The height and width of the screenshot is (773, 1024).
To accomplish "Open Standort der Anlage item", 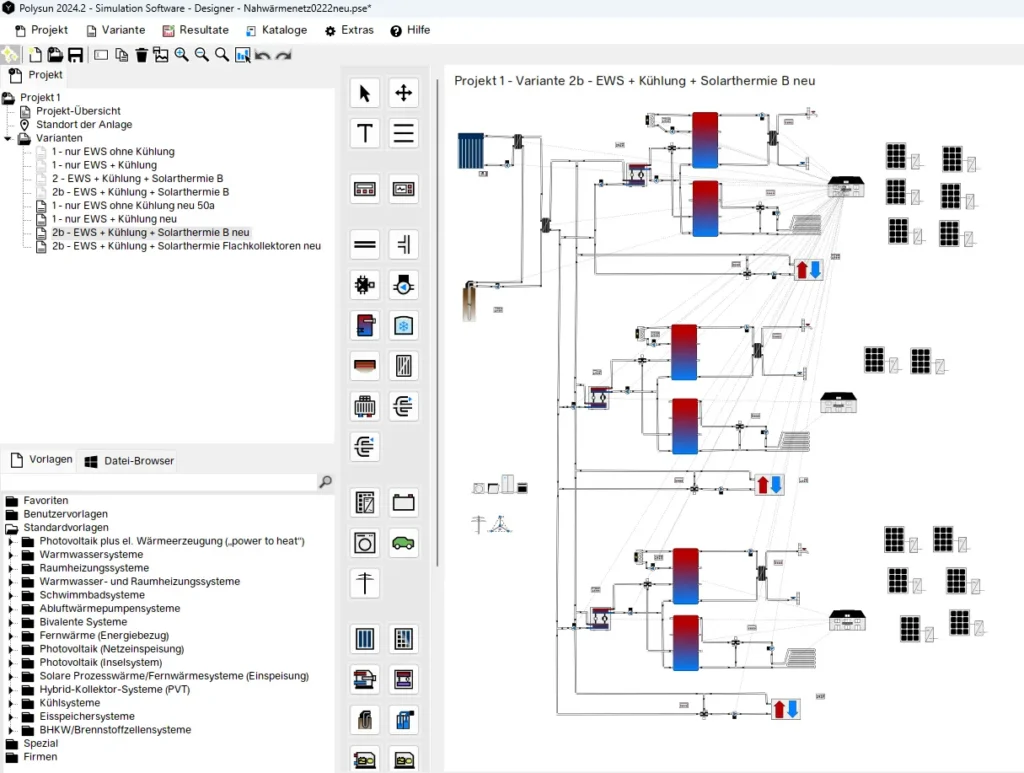I will point(83,125).
